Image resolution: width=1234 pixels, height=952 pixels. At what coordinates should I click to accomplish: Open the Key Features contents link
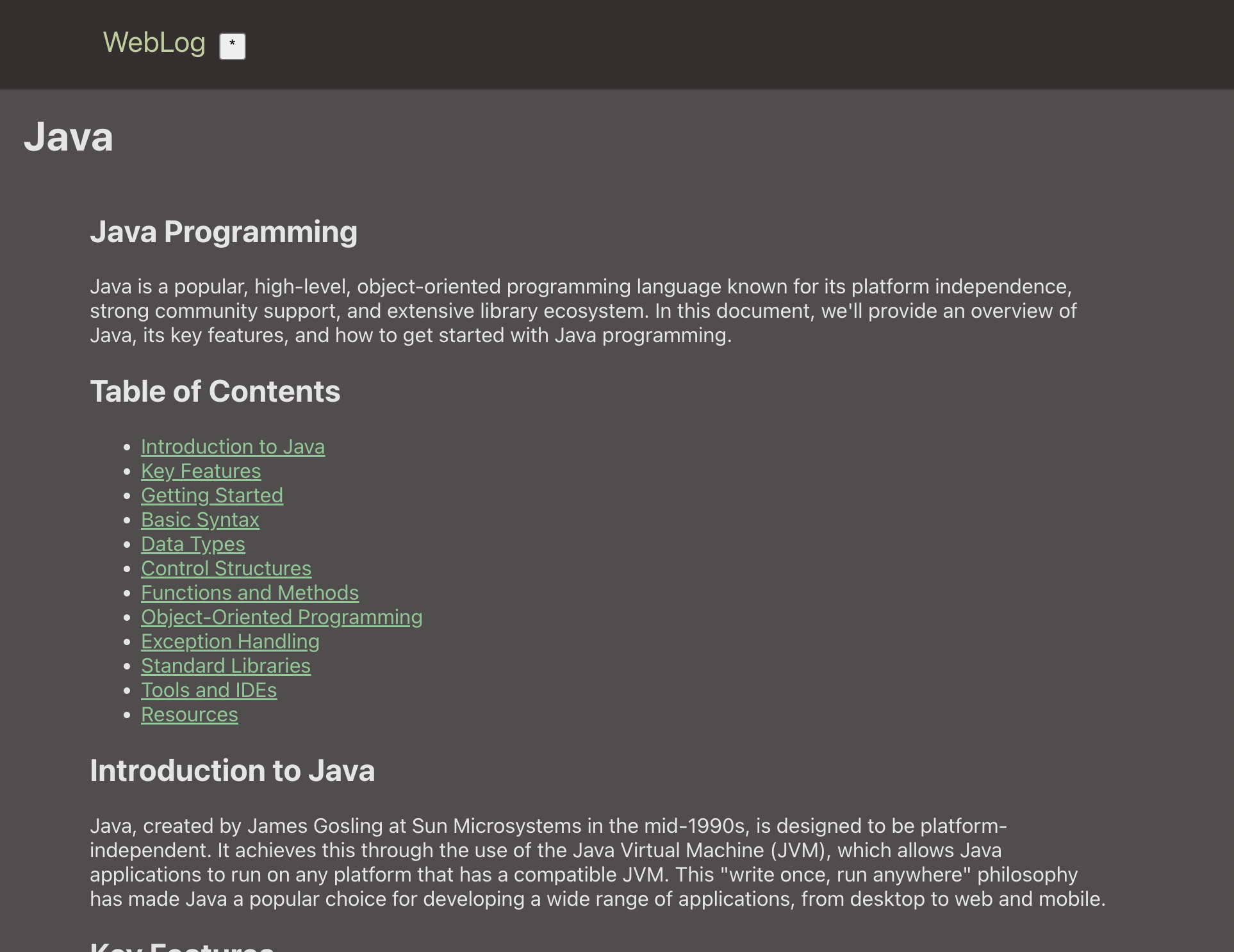tap(201, 471)
